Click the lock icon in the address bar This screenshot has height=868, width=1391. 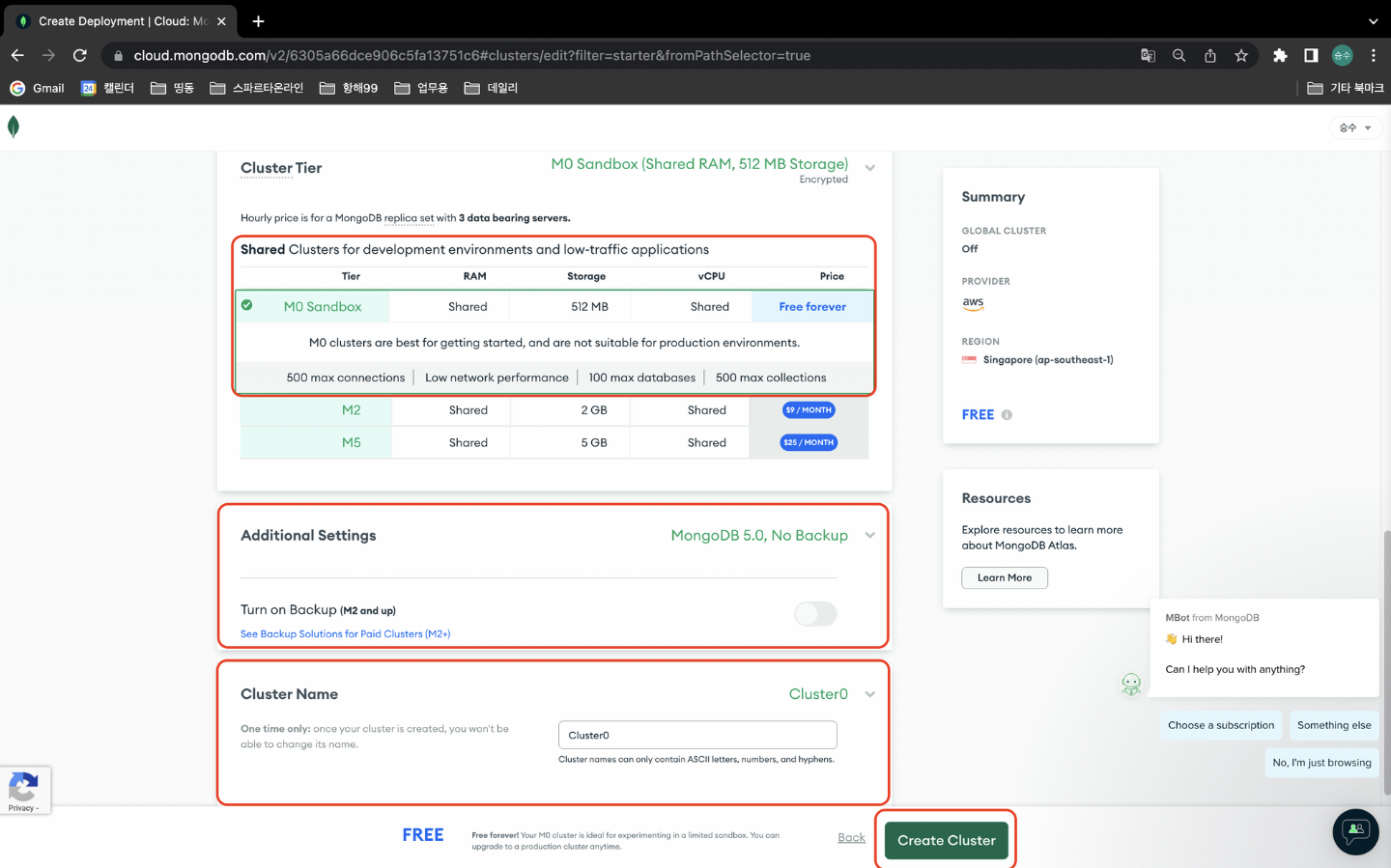[118, 56]
